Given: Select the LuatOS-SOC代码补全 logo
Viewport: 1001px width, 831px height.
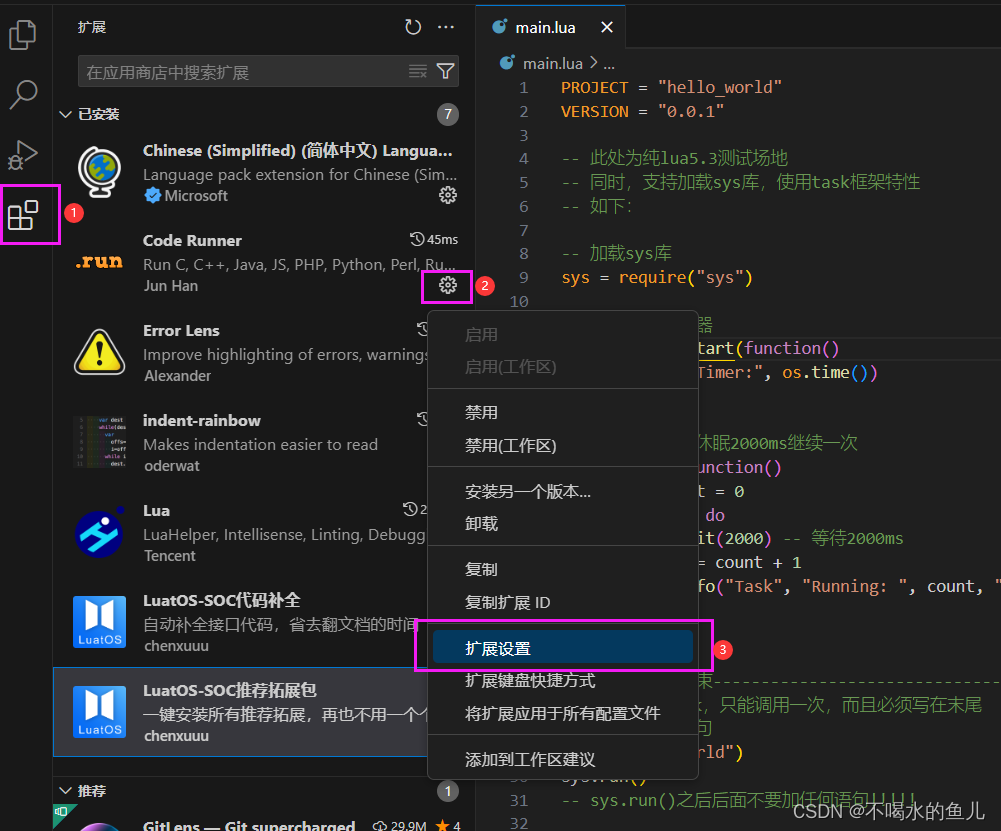Looking at the screenshot, I should coord(100,622).
